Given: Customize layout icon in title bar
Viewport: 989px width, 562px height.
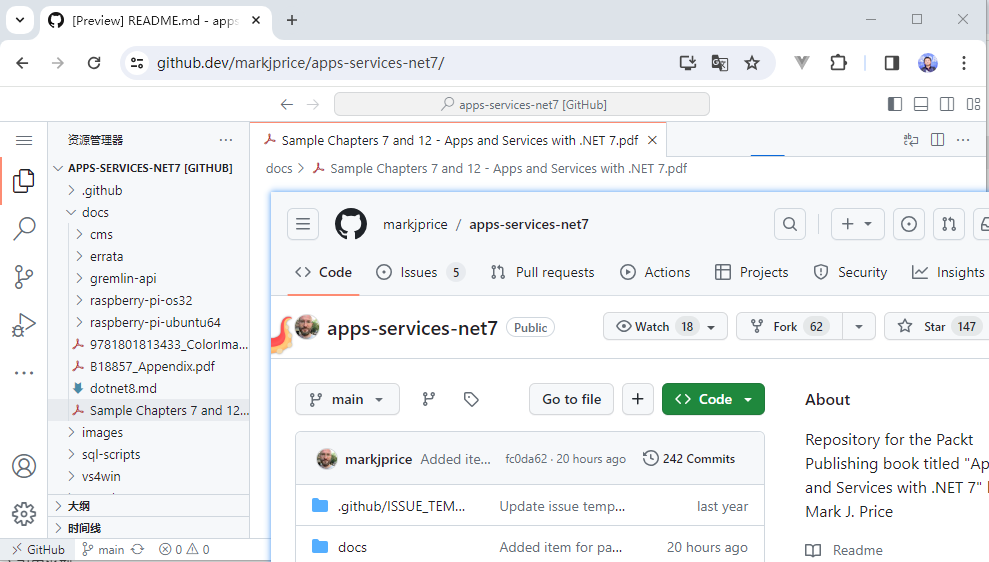Looking at the screenshot, I should point(973,104).
